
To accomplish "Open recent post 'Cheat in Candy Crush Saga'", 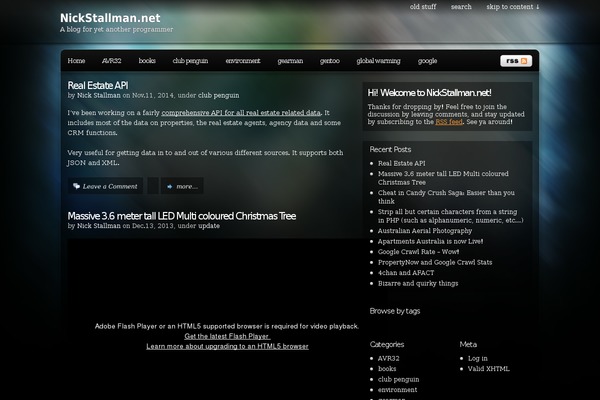I will point(446,197).
